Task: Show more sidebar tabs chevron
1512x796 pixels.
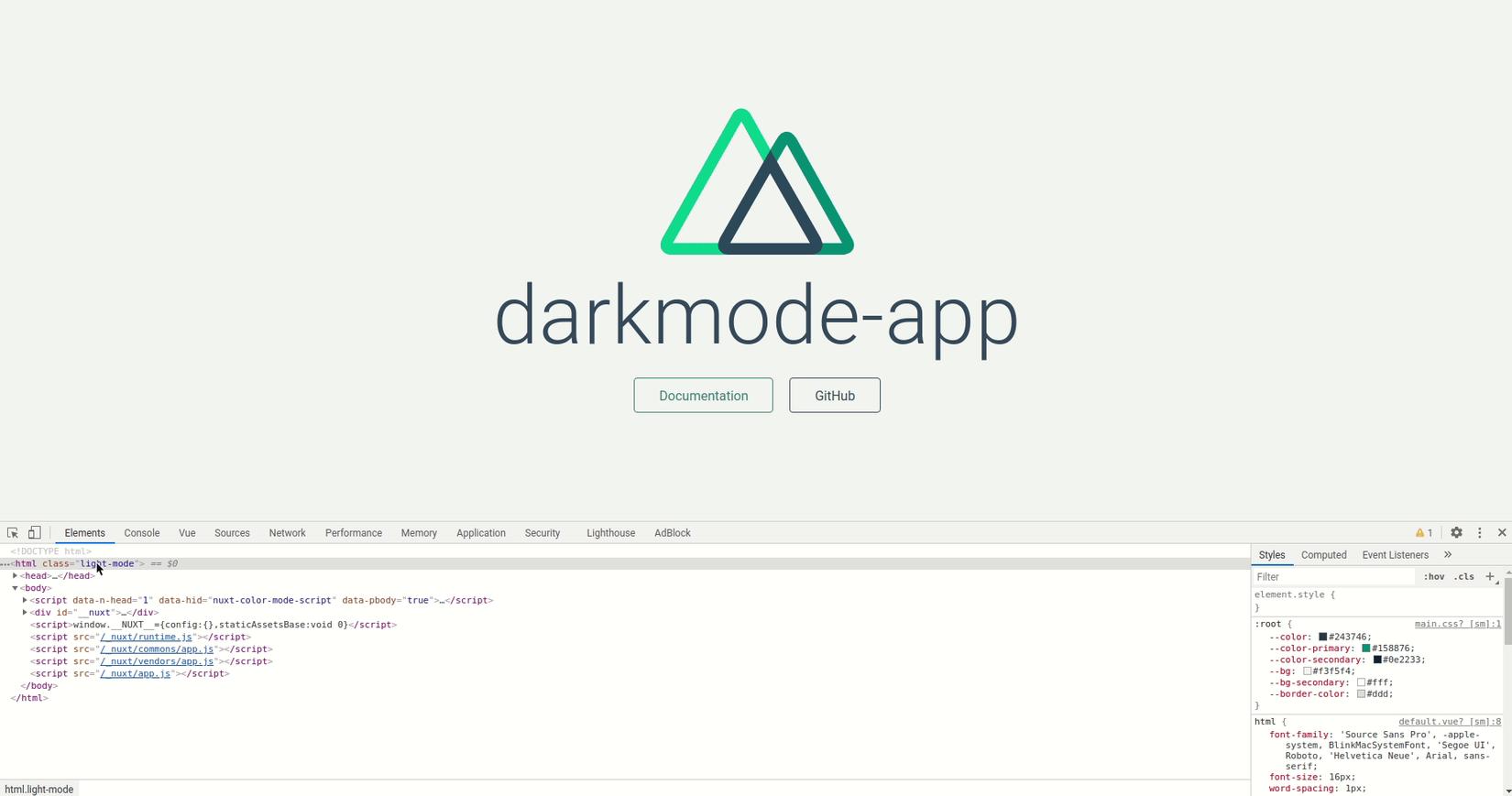Action: (1448, 555)
